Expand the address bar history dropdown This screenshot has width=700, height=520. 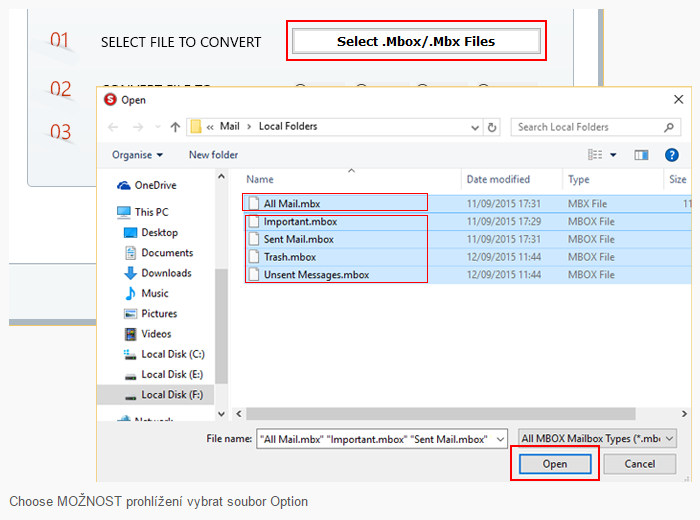(473, 127)
